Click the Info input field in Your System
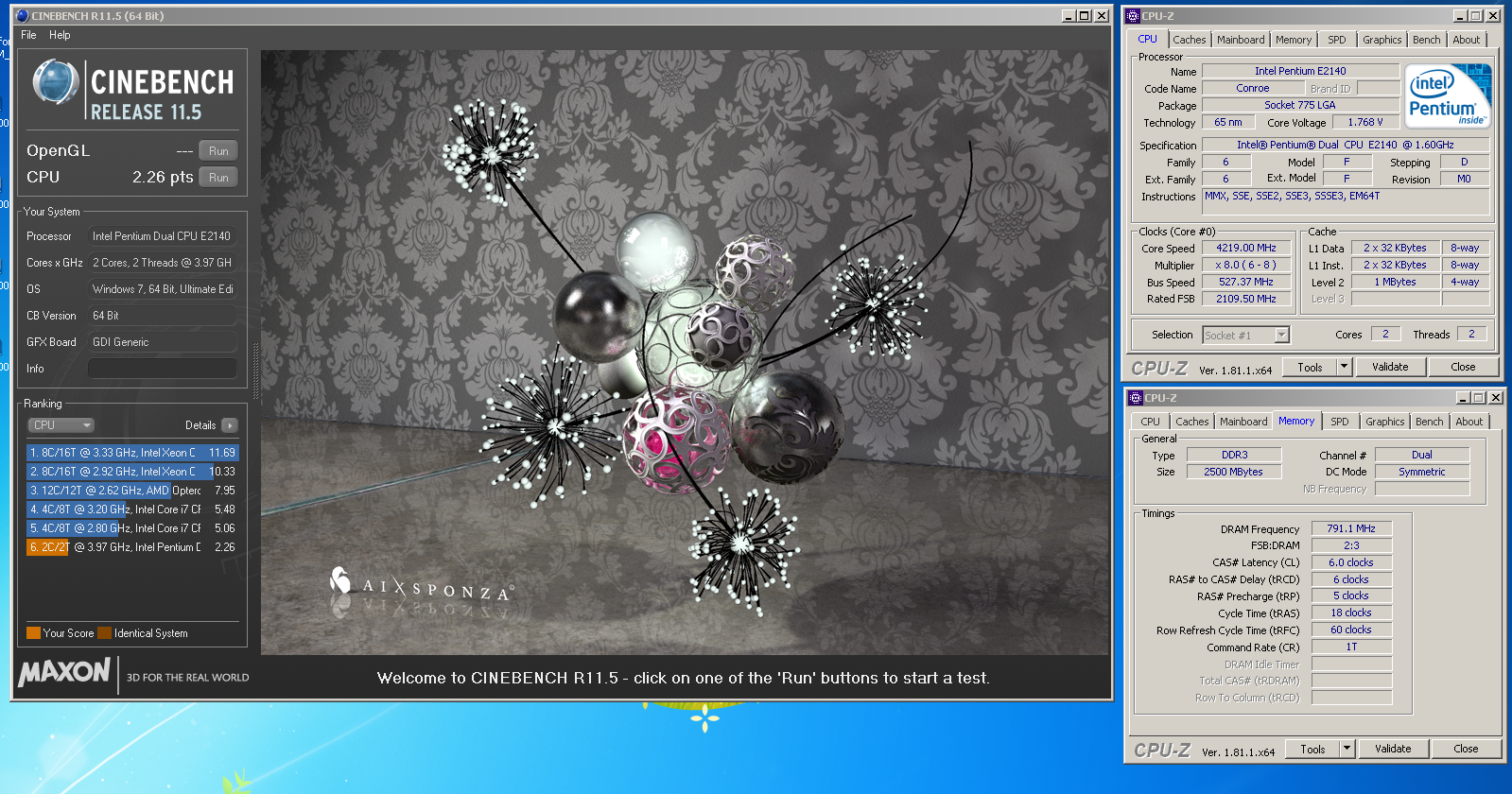Image resolution: width=1512 pixels, height=794 pixels. (x=163, y=369)
